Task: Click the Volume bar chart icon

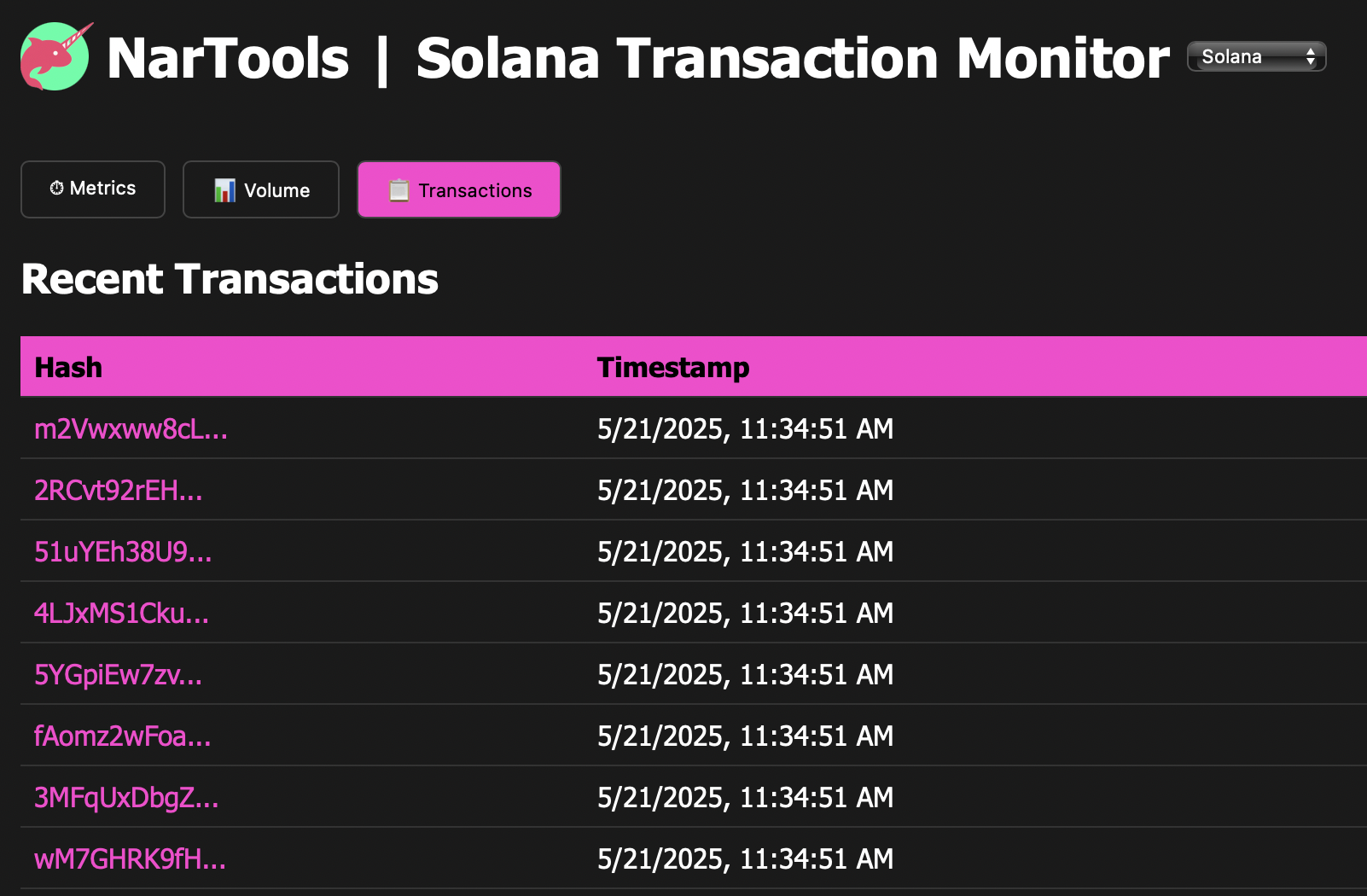Action: tap(224, 190)
